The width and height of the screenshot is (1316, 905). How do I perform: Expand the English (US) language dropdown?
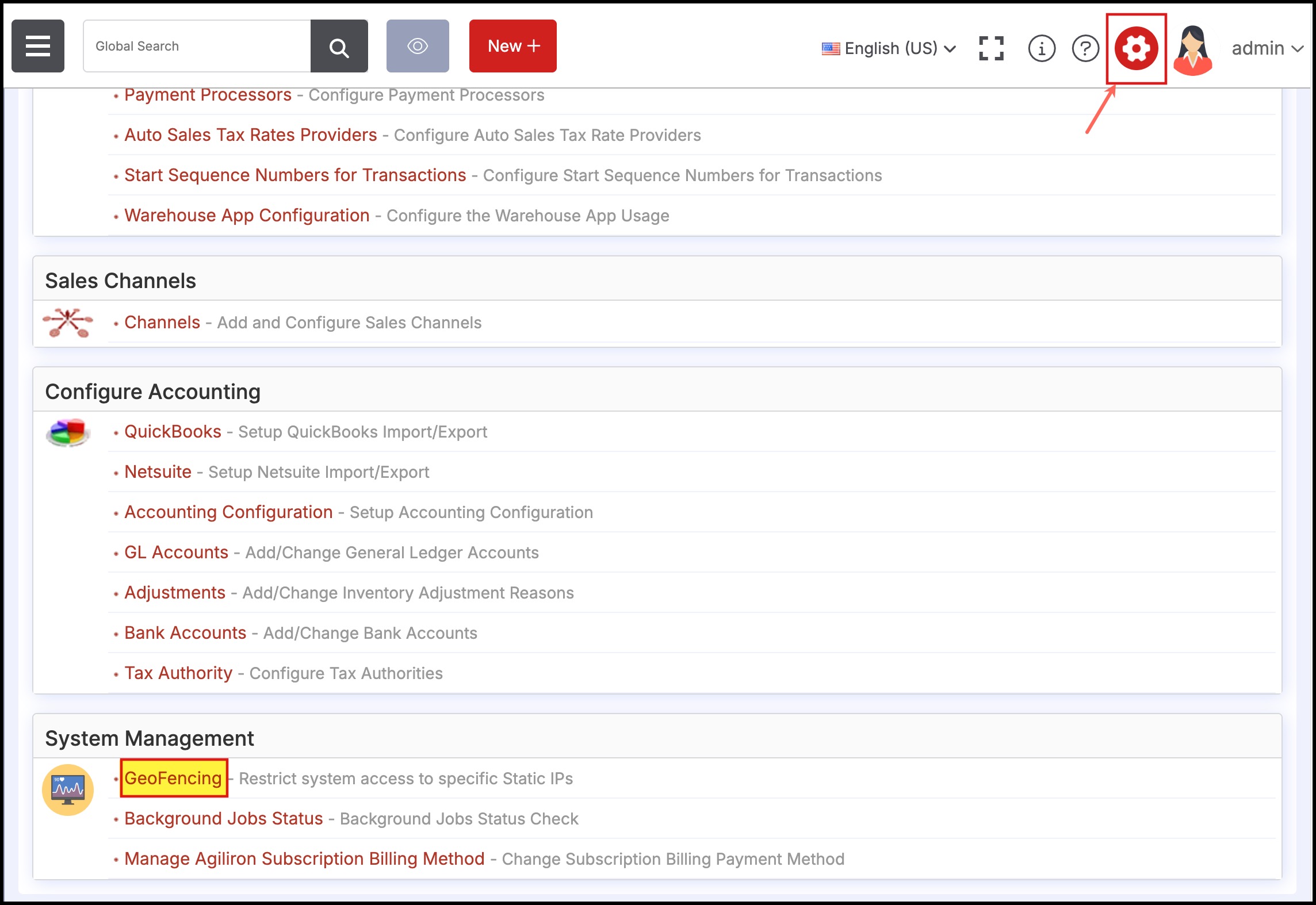889,48
